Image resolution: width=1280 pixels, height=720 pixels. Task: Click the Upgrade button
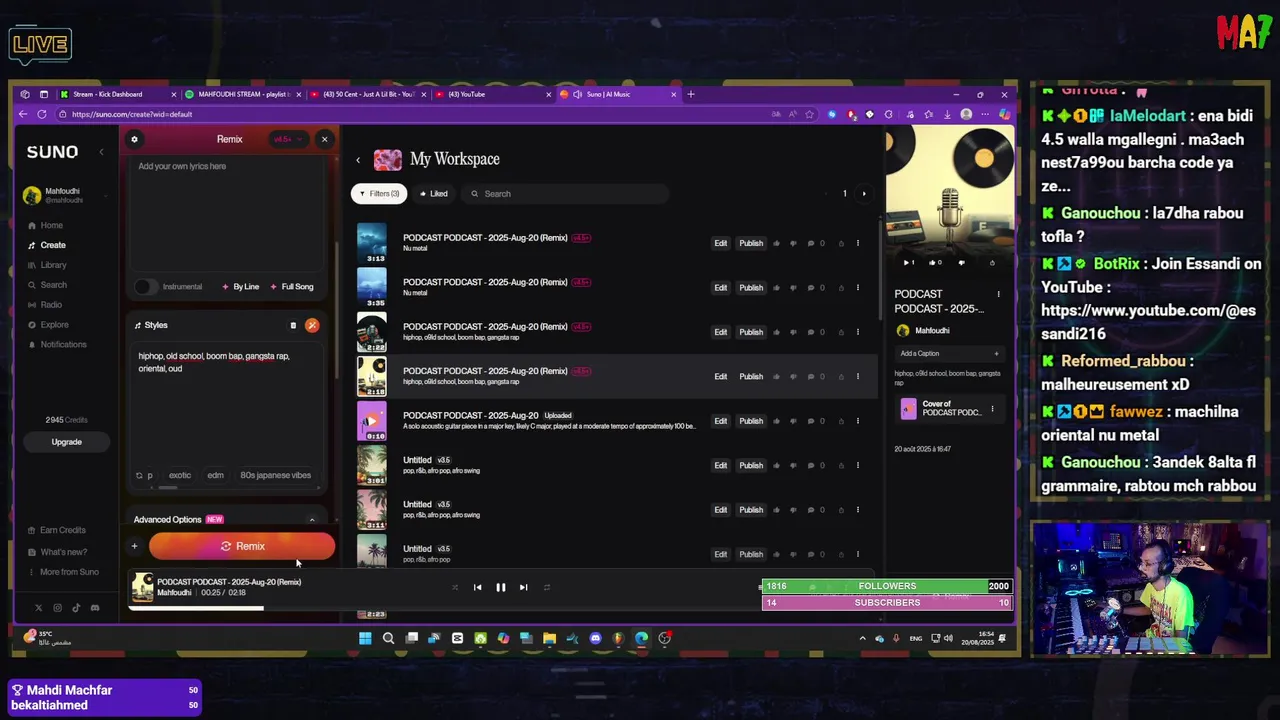[67, 442]
